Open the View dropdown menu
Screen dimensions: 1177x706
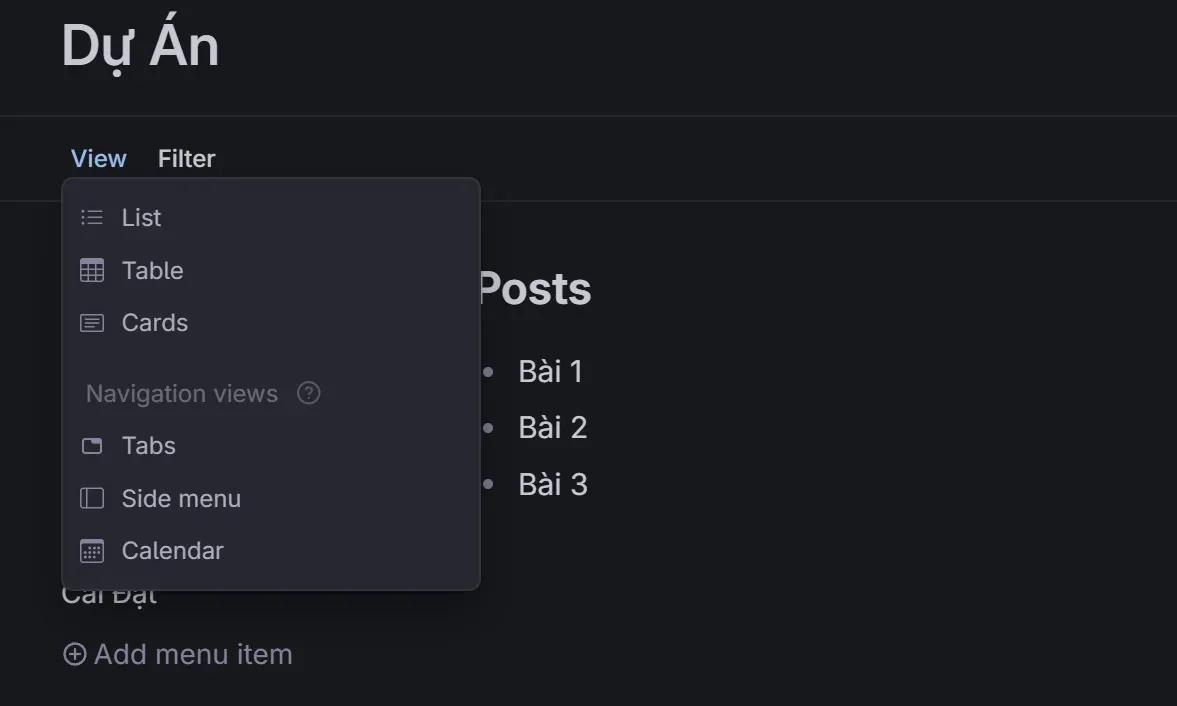(x=98, y=158)
